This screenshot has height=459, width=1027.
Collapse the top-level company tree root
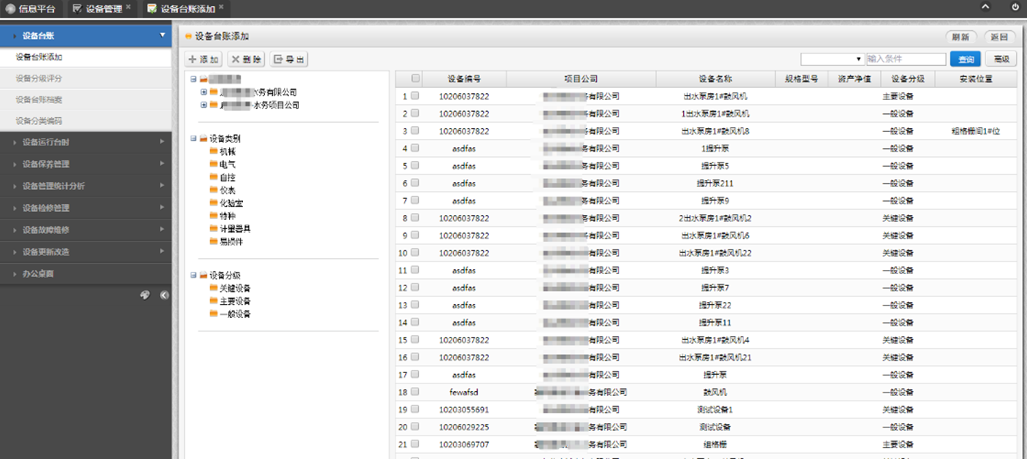193,79
